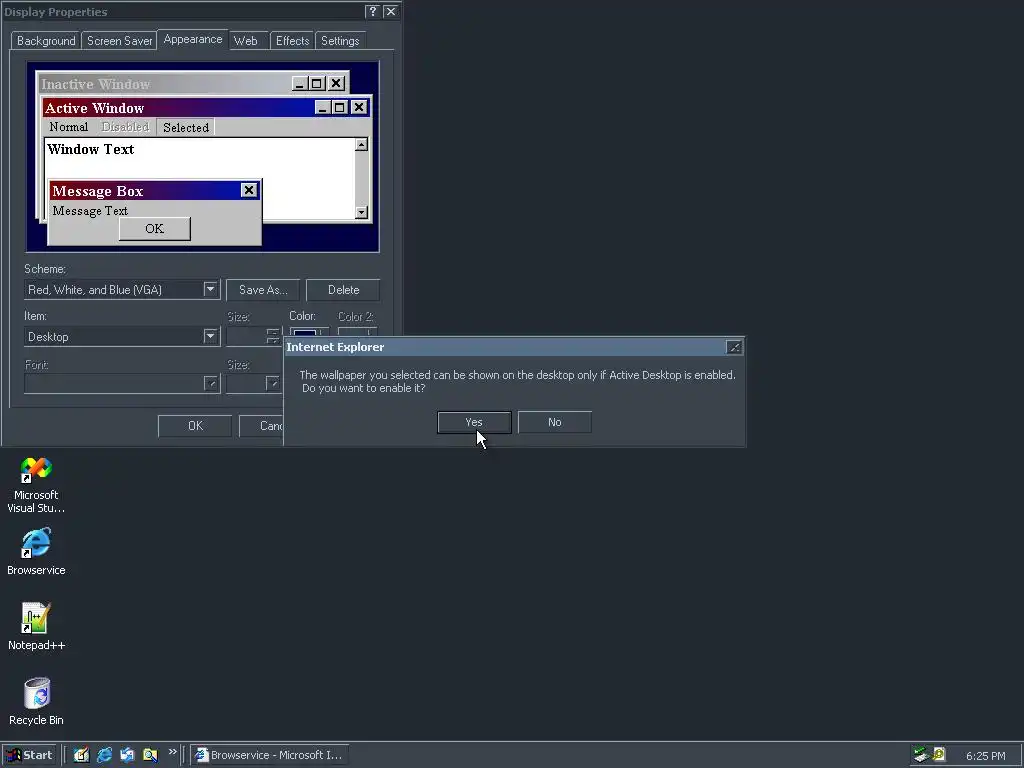The image size is (1024, 768).
Task: Open the Web tab
Action: tap(246, 40)
